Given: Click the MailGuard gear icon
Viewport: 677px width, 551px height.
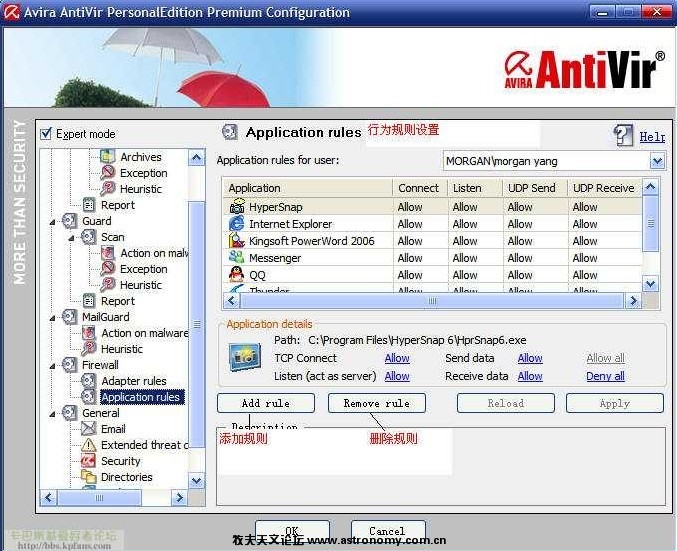Looking at the screenshot, I should (x=70, y=317).
